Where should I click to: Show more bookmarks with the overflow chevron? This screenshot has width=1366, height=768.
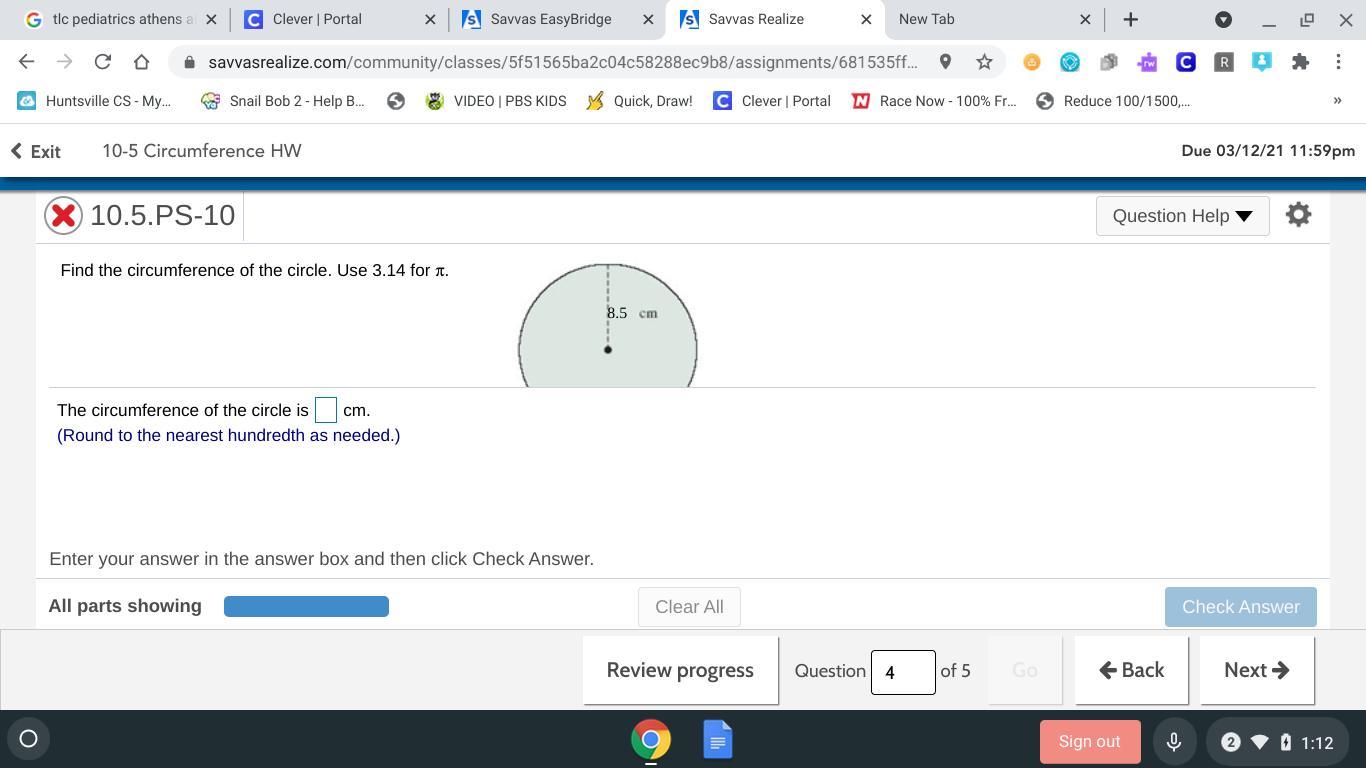1337,101
